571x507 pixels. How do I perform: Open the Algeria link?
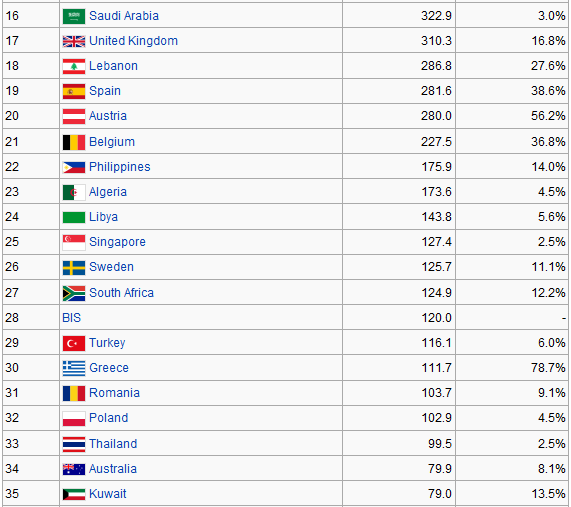click(x=108, y=192)
